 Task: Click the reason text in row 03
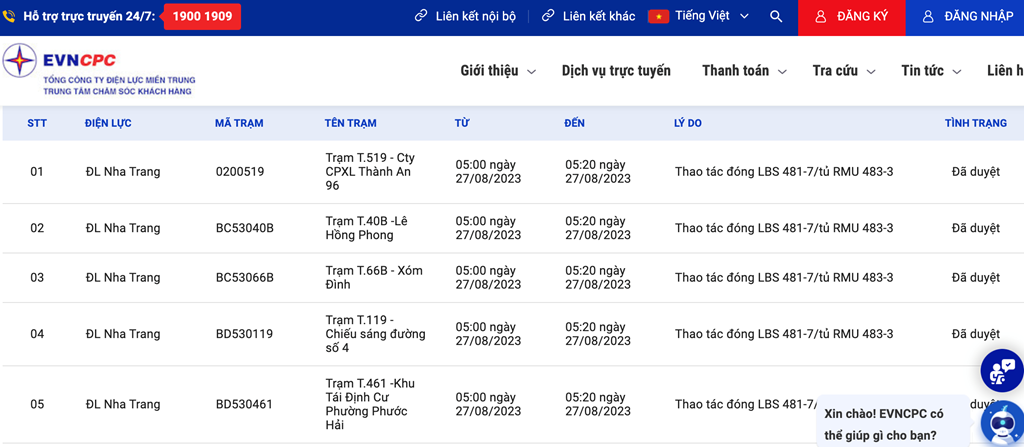pyautogui.click(x=784, y=278)
